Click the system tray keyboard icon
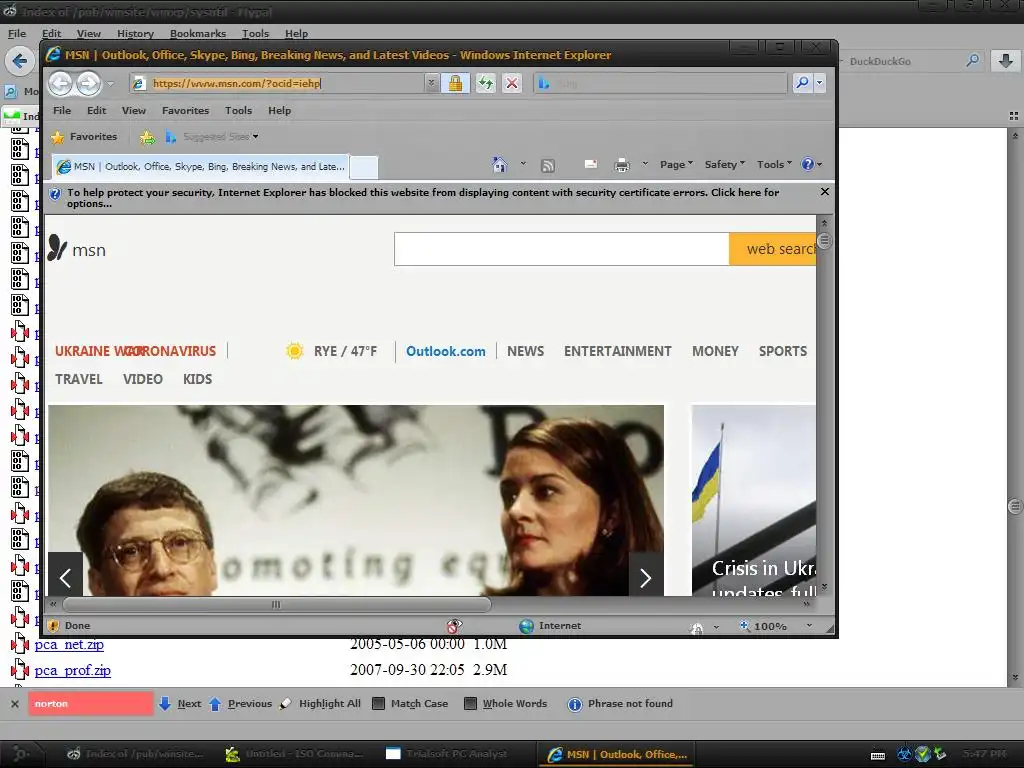This screenshot has width=1024, height=768. (x=878, y=755)
